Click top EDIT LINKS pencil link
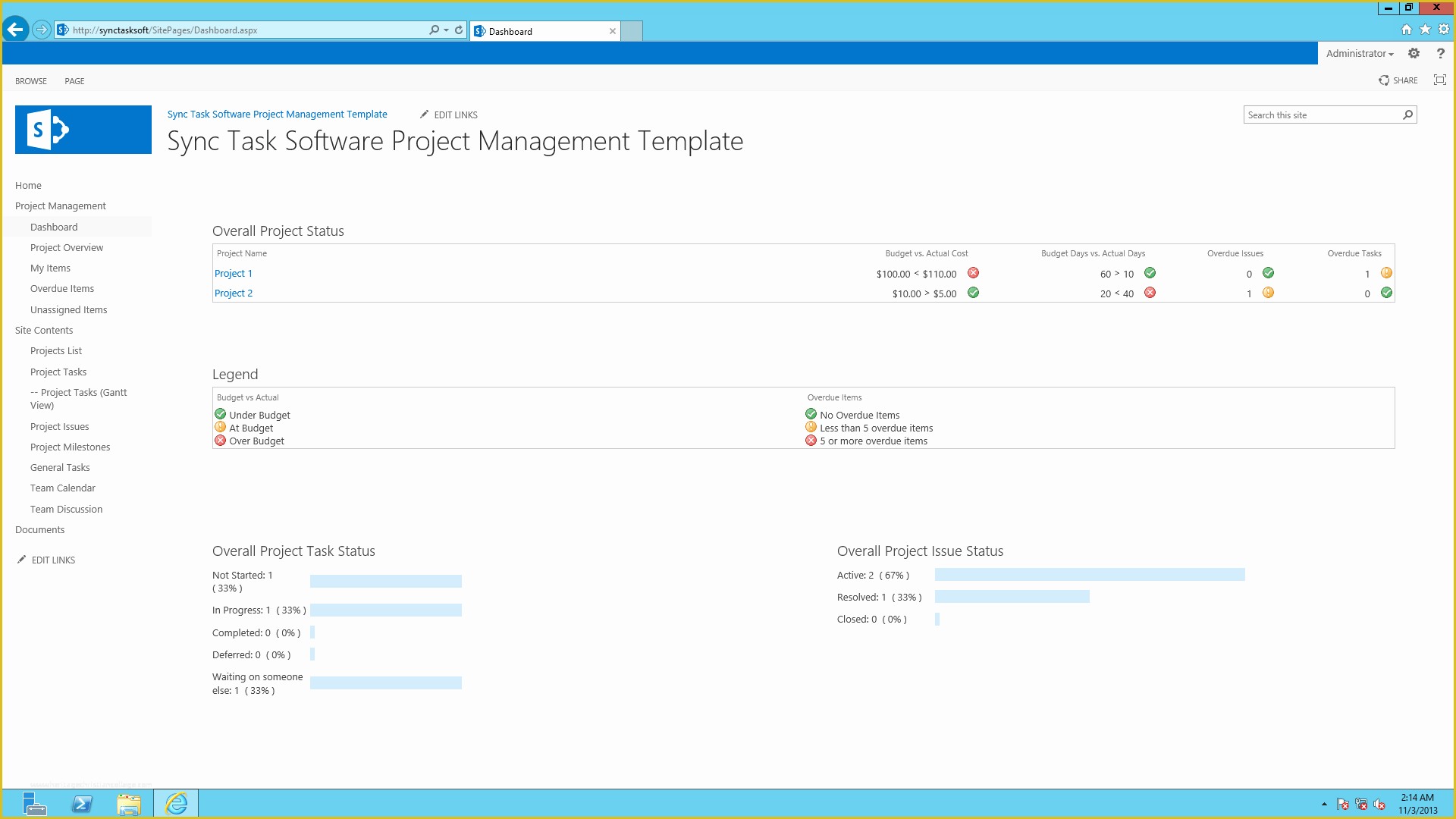 [x=448, y=115]
